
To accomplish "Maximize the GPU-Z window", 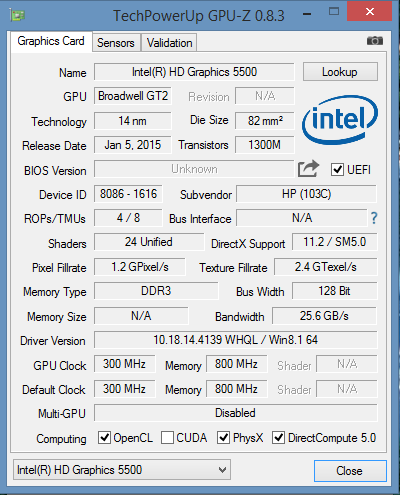I will (x=334, y=12).
